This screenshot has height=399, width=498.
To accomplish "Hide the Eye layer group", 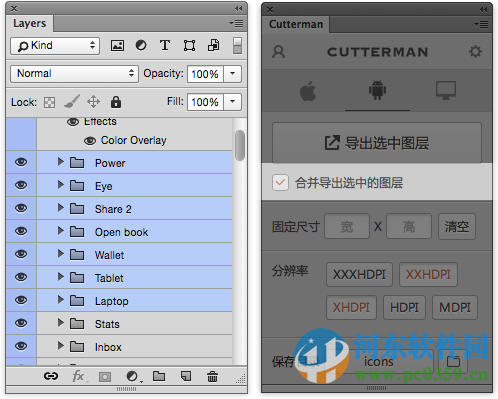I will pyautogui.click(x=21, y=185).
